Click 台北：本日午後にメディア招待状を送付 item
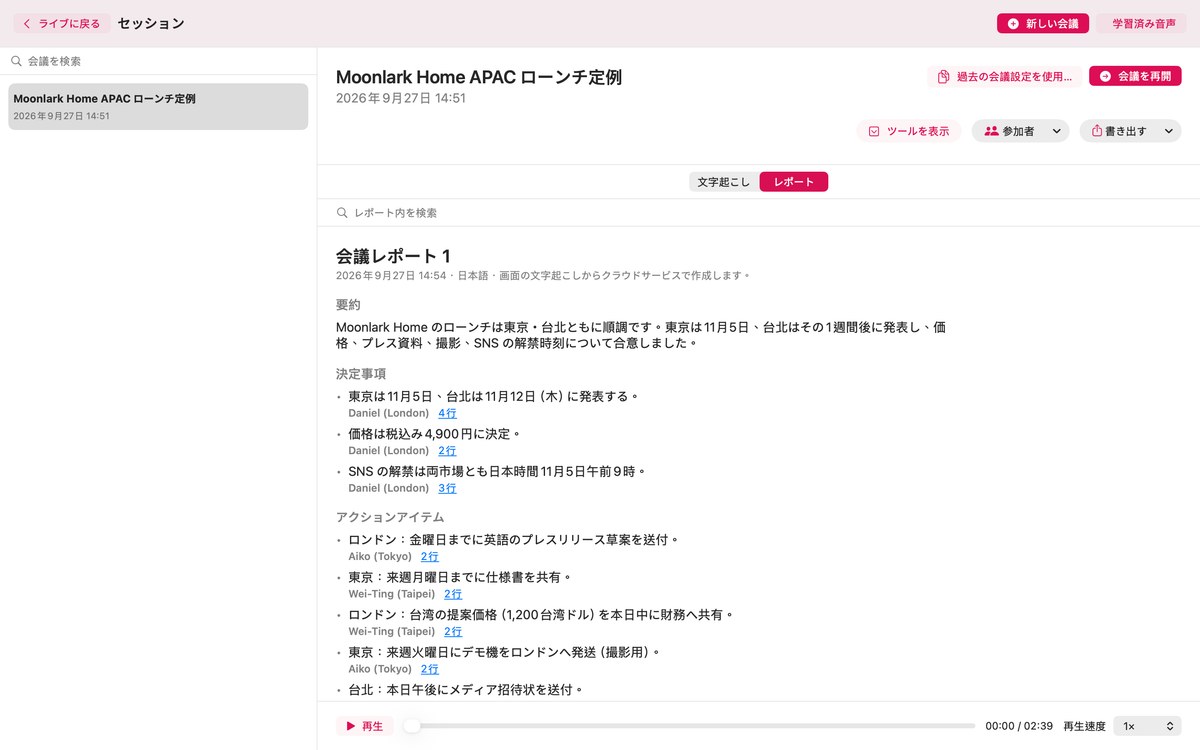 click(465, 690)
